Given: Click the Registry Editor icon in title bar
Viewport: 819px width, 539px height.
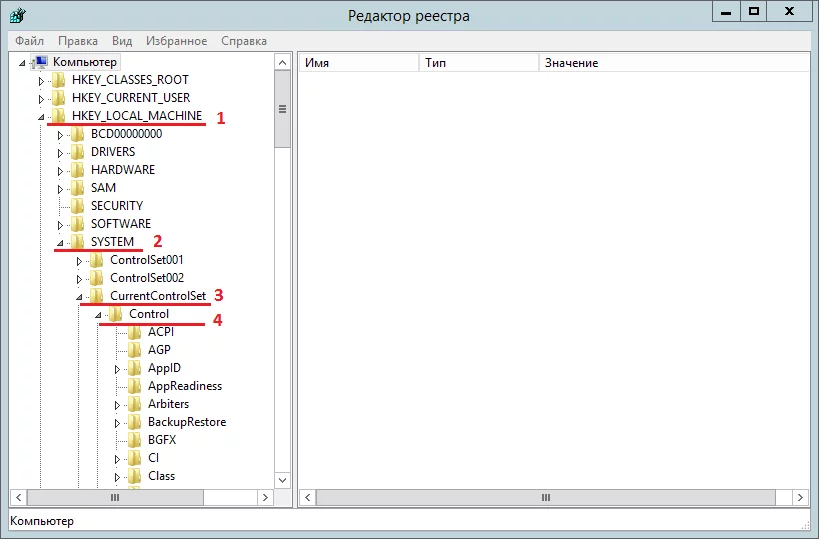Looking at the screenshot, I should point(17,15).
